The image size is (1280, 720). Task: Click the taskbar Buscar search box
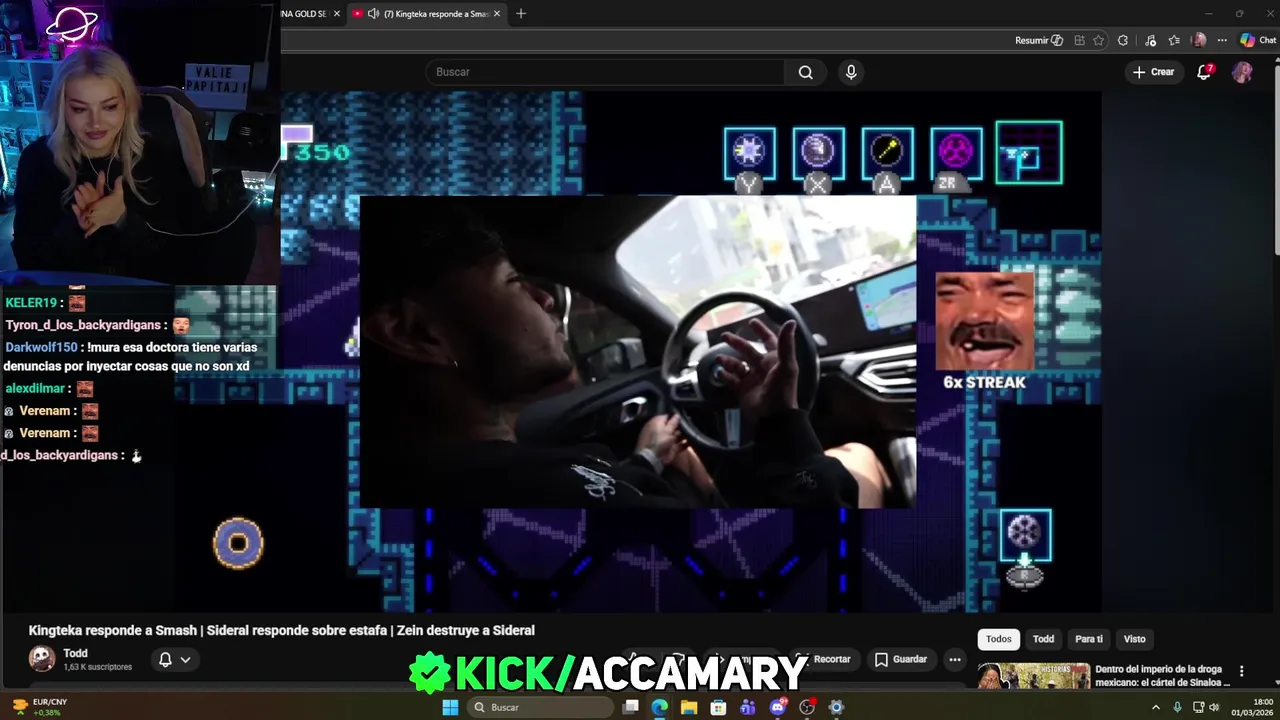click(540, 707)
